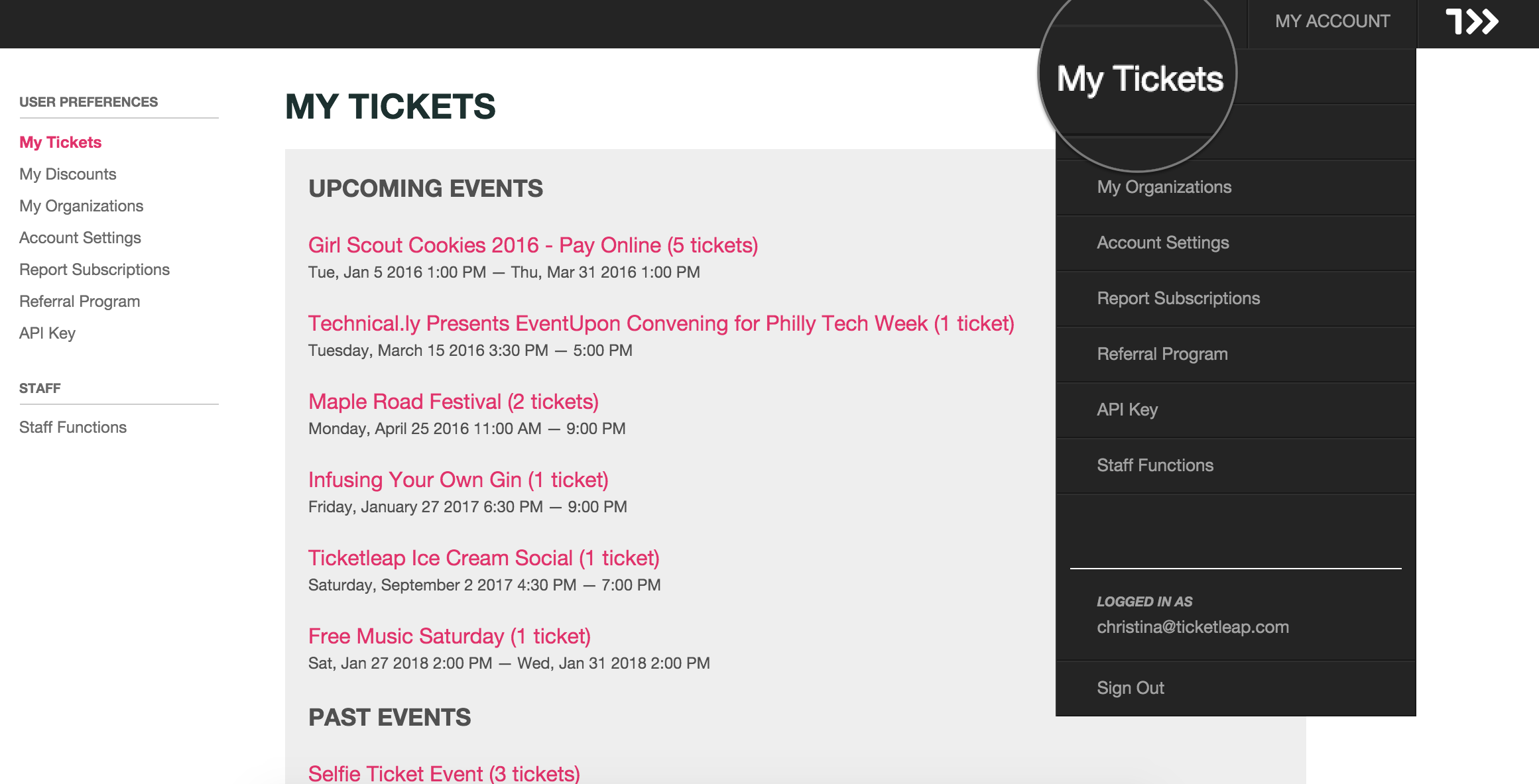1539x784 pixels.
Task: Select My Tickets in the account dropdown
Action: click(1142, 78)
